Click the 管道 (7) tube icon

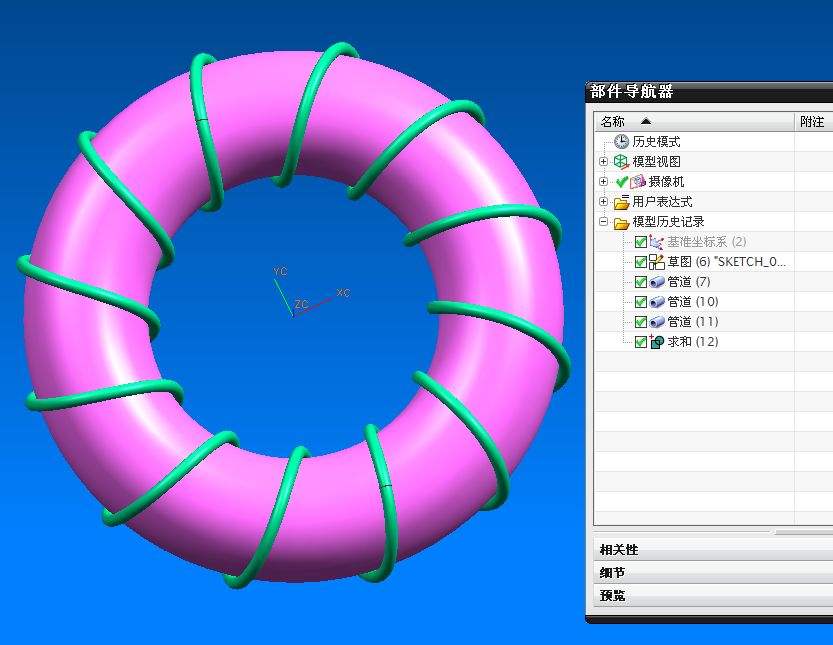click(x=657, y=282)
